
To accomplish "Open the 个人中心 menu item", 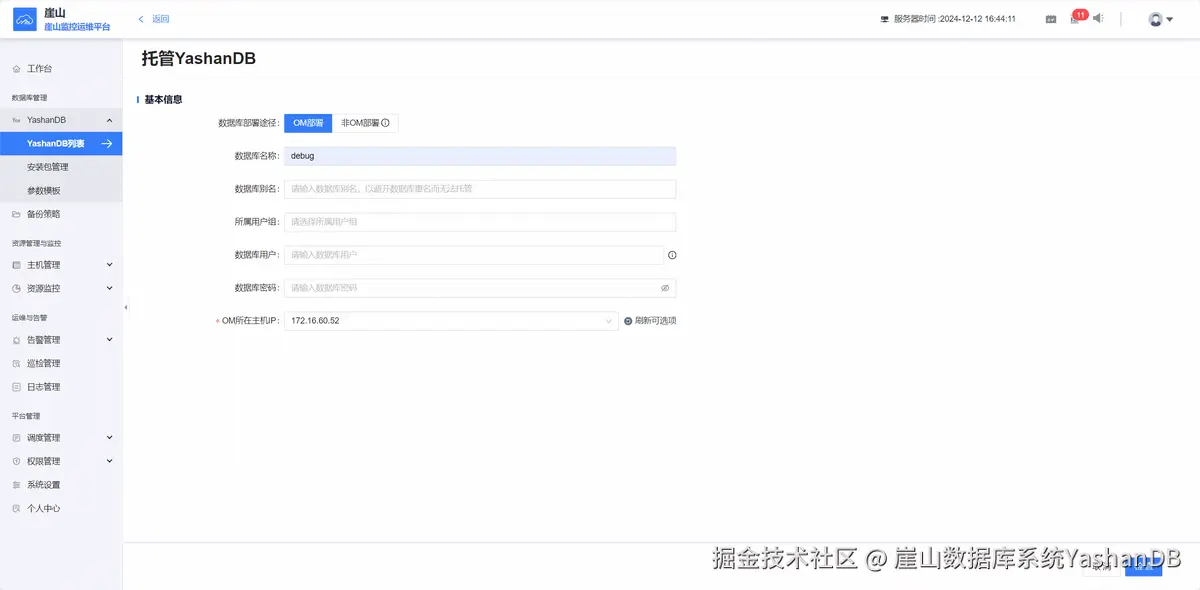I will [x=61, y=508].
